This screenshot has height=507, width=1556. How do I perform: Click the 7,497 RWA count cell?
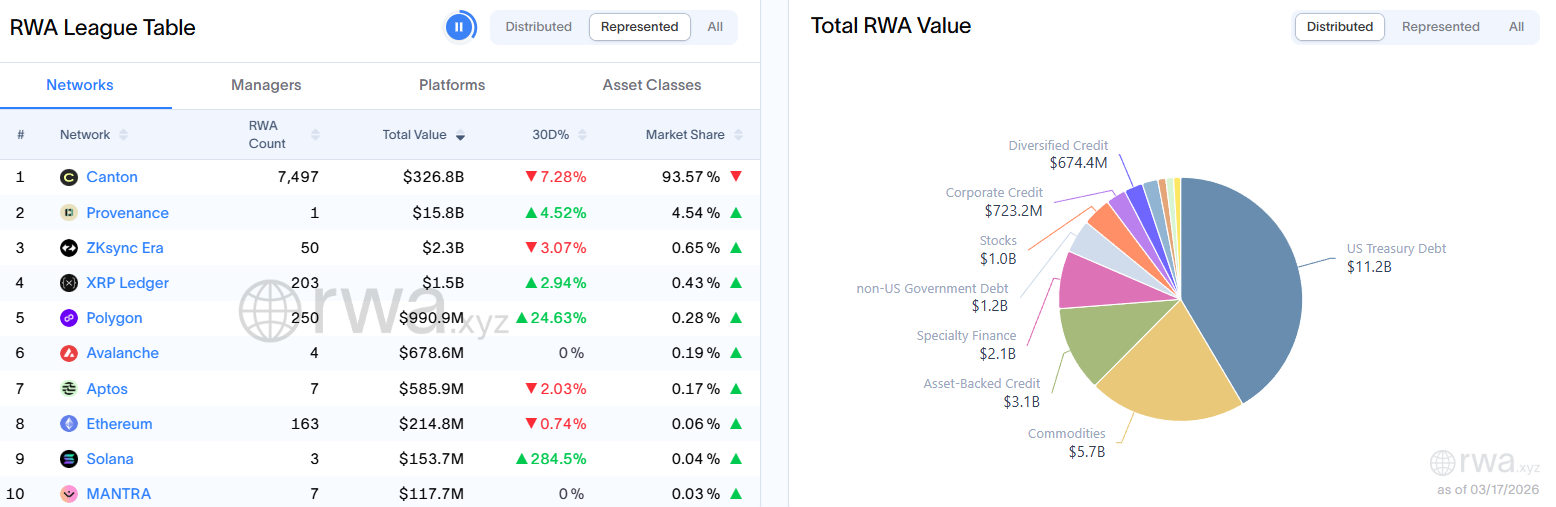click(298, 177)
